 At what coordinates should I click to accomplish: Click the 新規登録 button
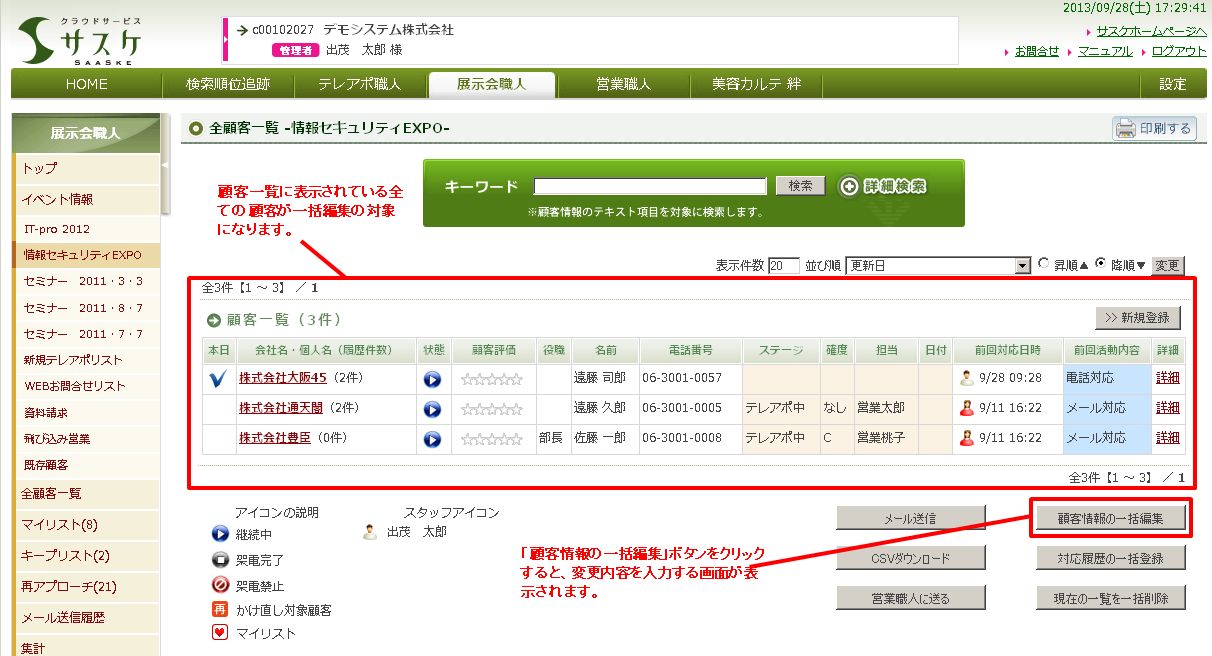point(1137,318)
